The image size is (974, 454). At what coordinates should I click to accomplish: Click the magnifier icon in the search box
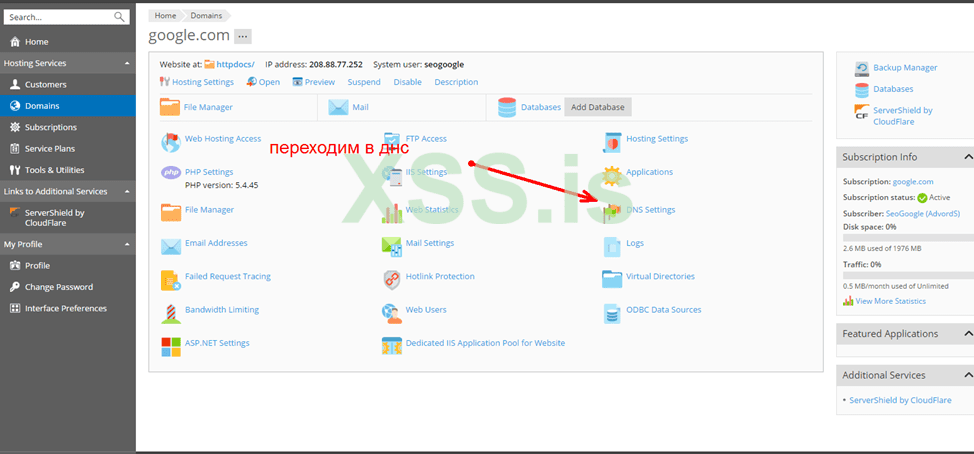pyautogui.click(x=119, y=17)
